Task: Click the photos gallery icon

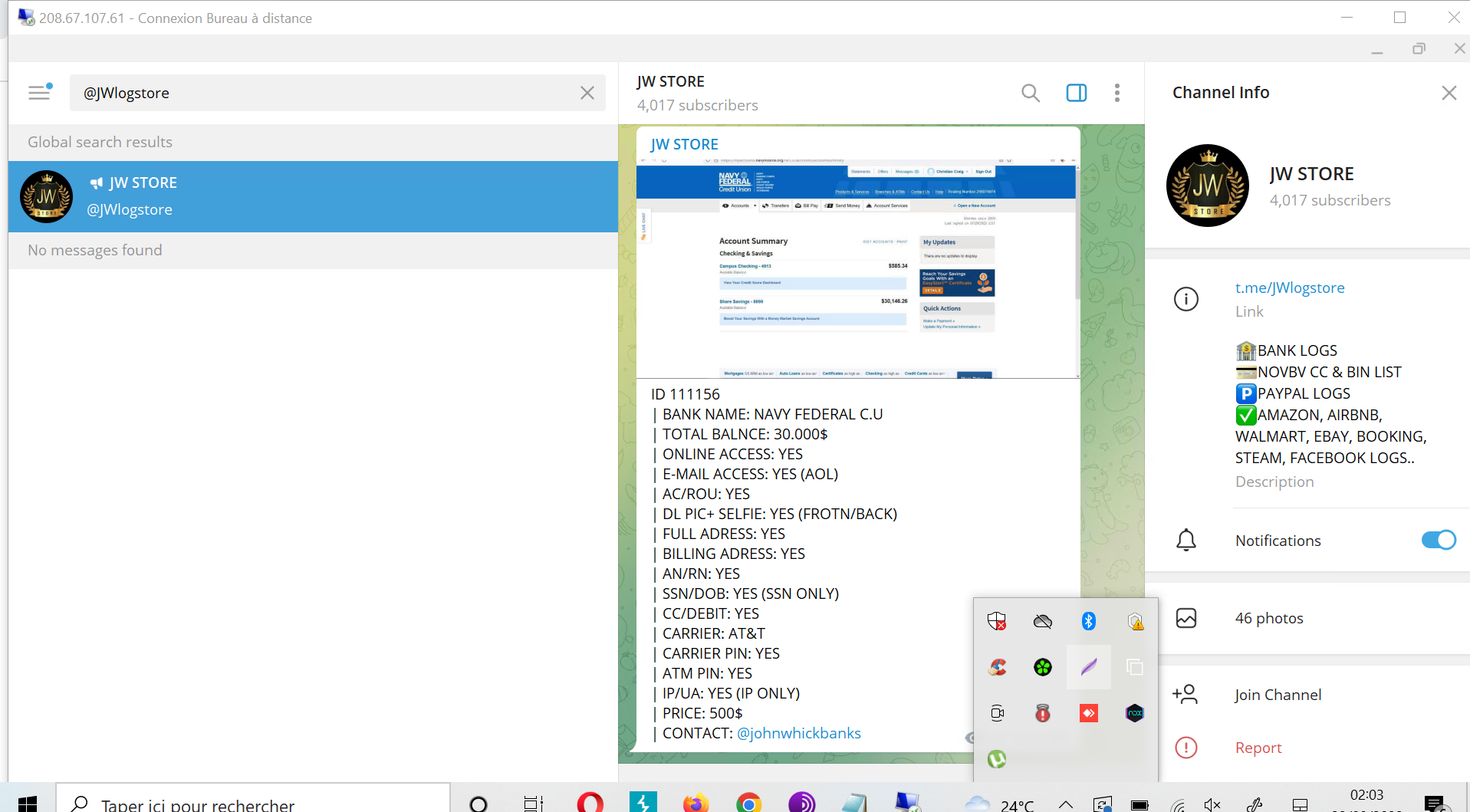Action: 1186,618
